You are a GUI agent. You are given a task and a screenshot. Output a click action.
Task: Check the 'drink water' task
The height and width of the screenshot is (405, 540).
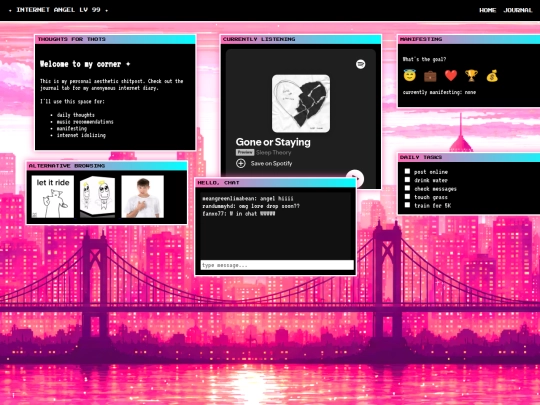(407, 180)
